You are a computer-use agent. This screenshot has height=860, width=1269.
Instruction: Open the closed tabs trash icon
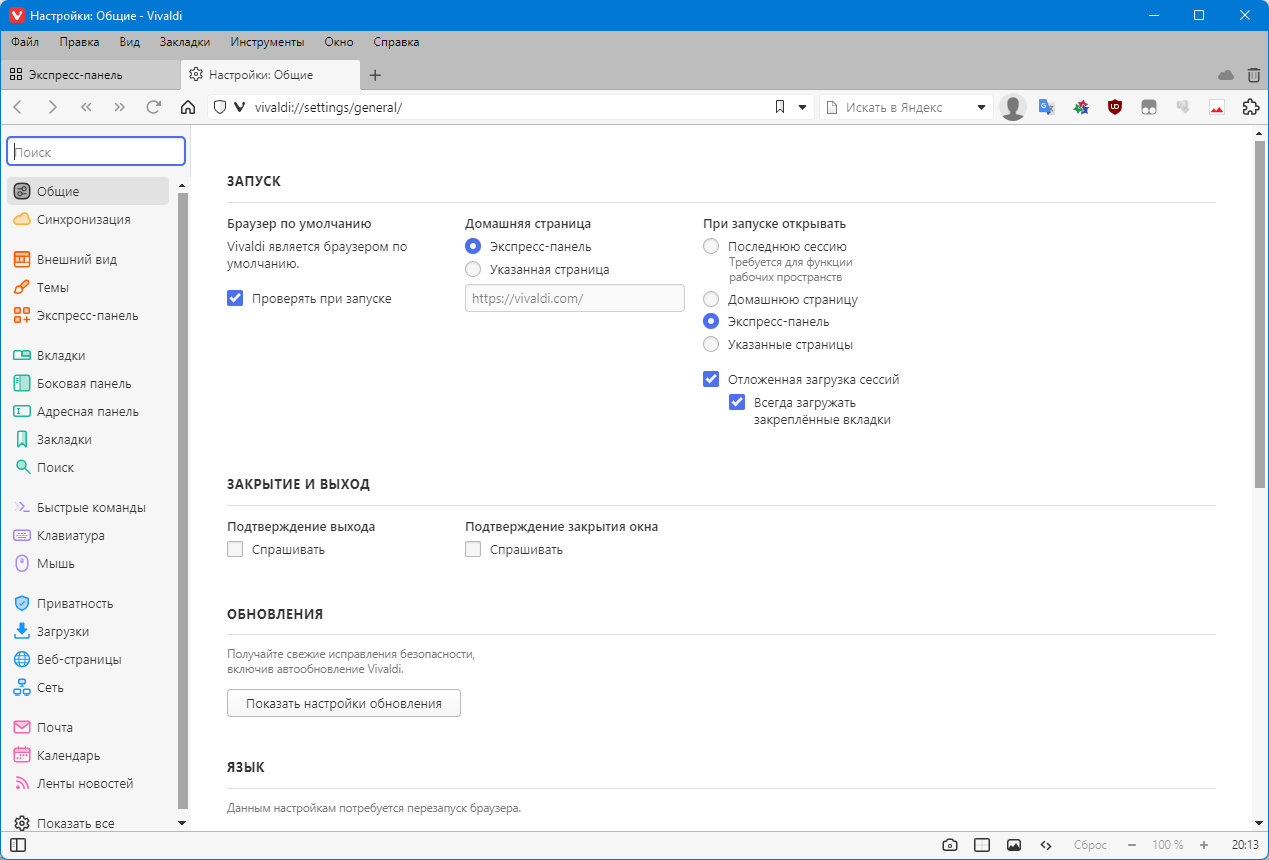pyautogui.click(x=1253, y=75)
